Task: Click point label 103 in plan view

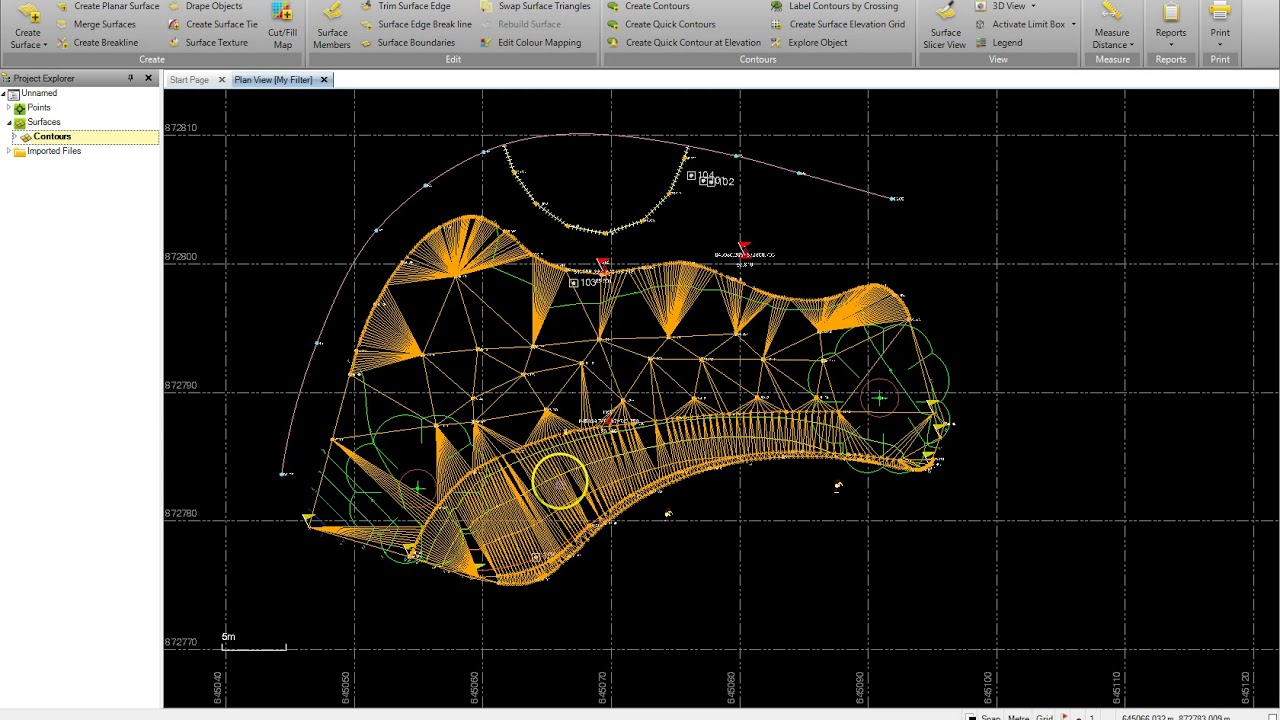Action: tap(589, 283)
